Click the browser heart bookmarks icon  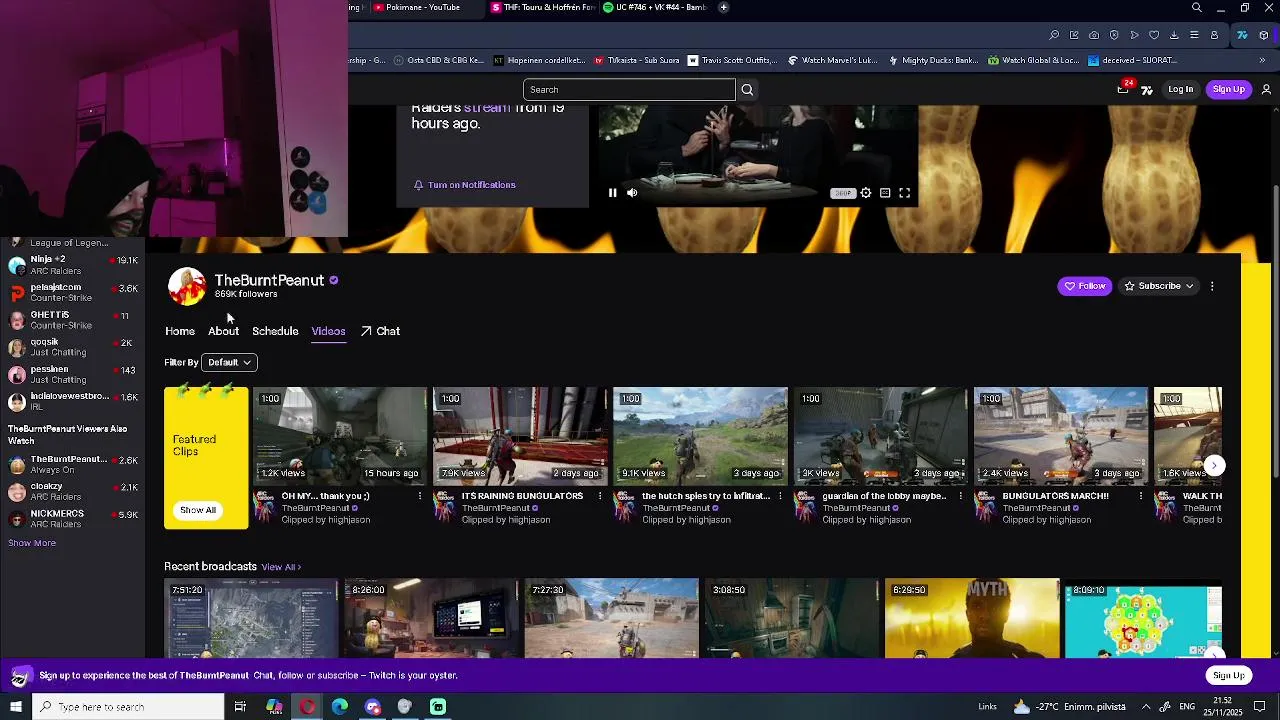click(1154, 35)
